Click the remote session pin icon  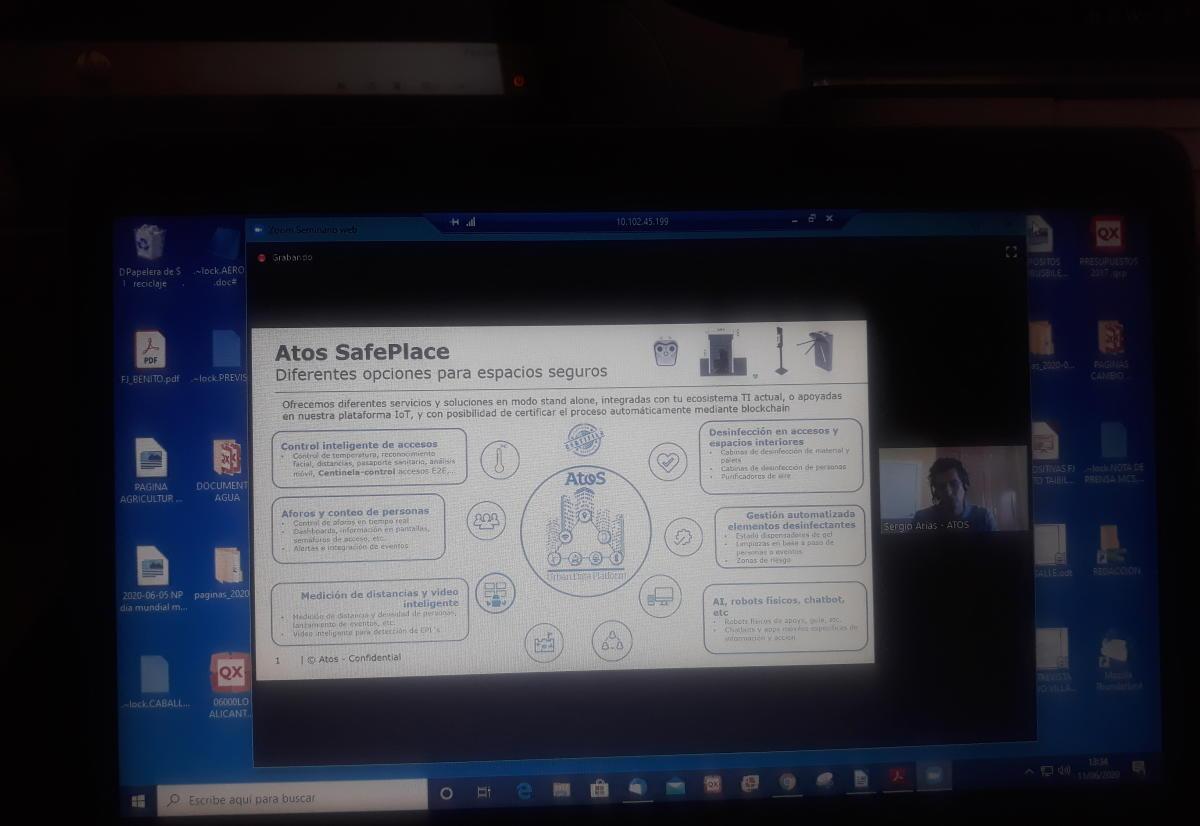455,222
